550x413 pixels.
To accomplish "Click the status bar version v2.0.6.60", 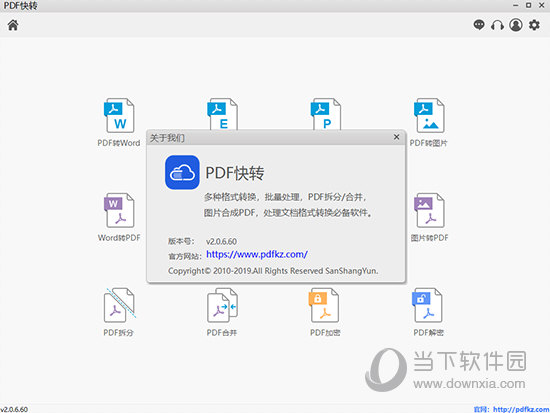I will click(14, 409).
